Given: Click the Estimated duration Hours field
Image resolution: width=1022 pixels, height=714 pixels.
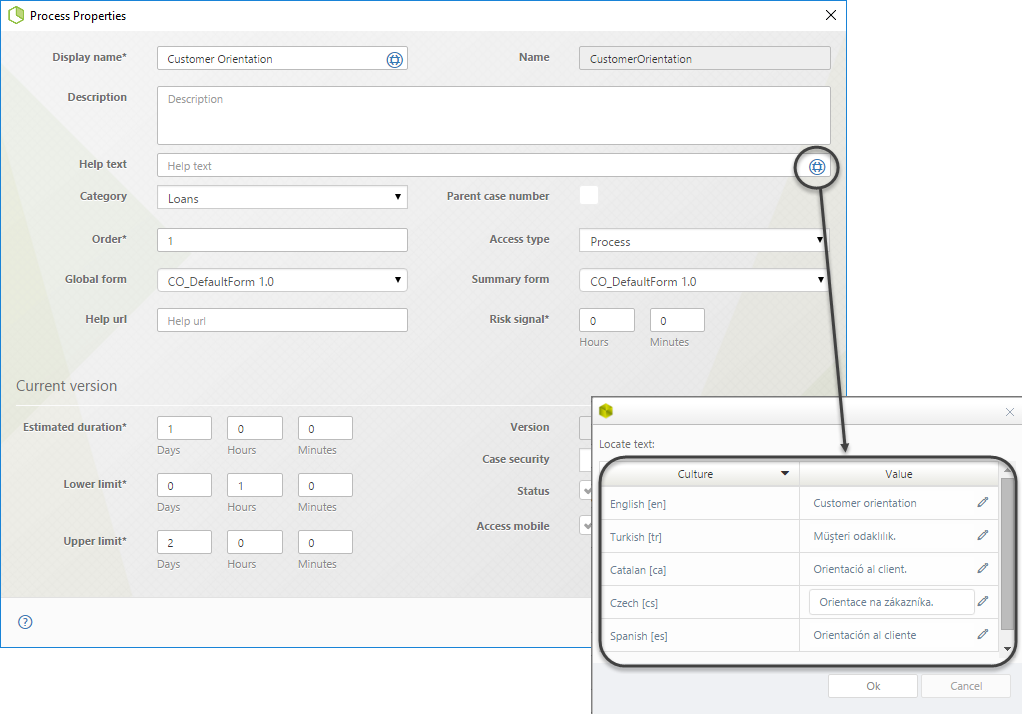Looking at the screenshot, I should (x=255, y=428).
